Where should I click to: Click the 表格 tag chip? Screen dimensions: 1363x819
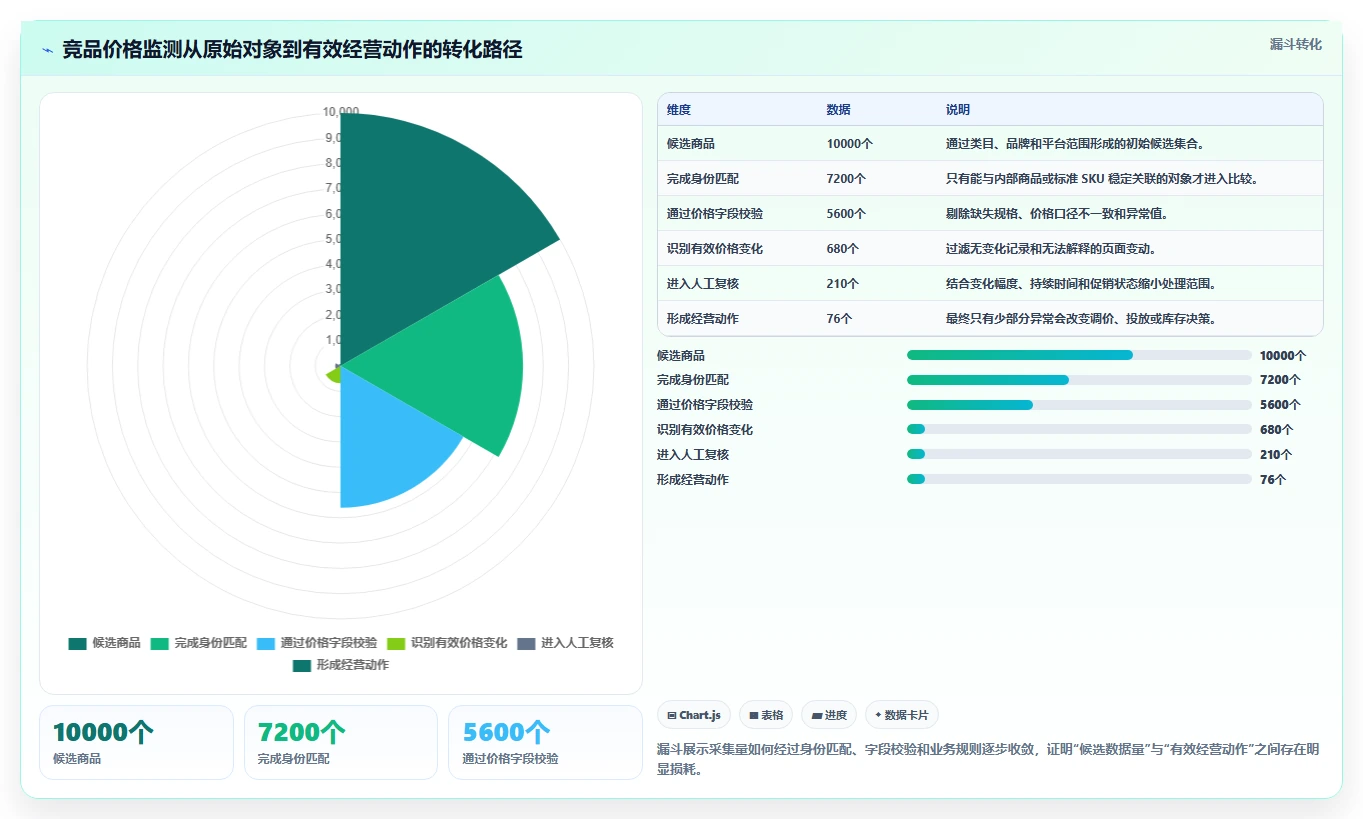coord(766,715)
